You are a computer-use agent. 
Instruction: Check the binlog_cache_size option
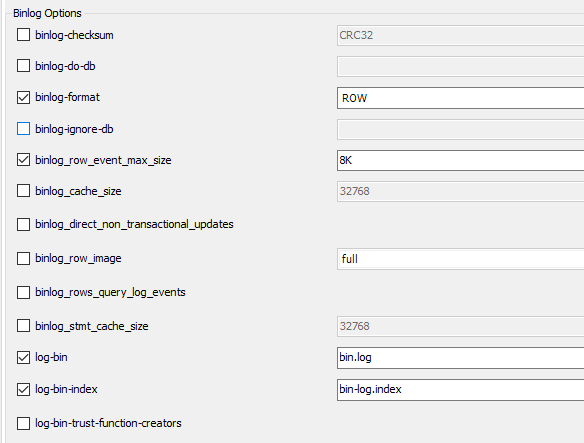click(23, 191)
